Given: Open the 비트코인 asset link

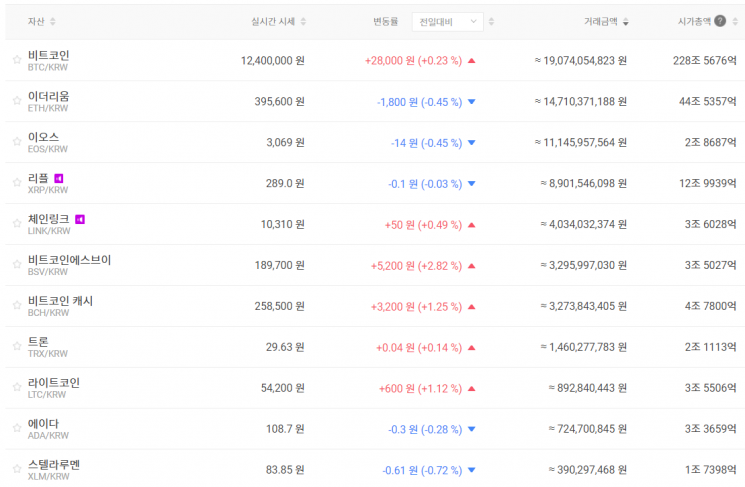Looking at the screenshot, I should pos(48,55).
